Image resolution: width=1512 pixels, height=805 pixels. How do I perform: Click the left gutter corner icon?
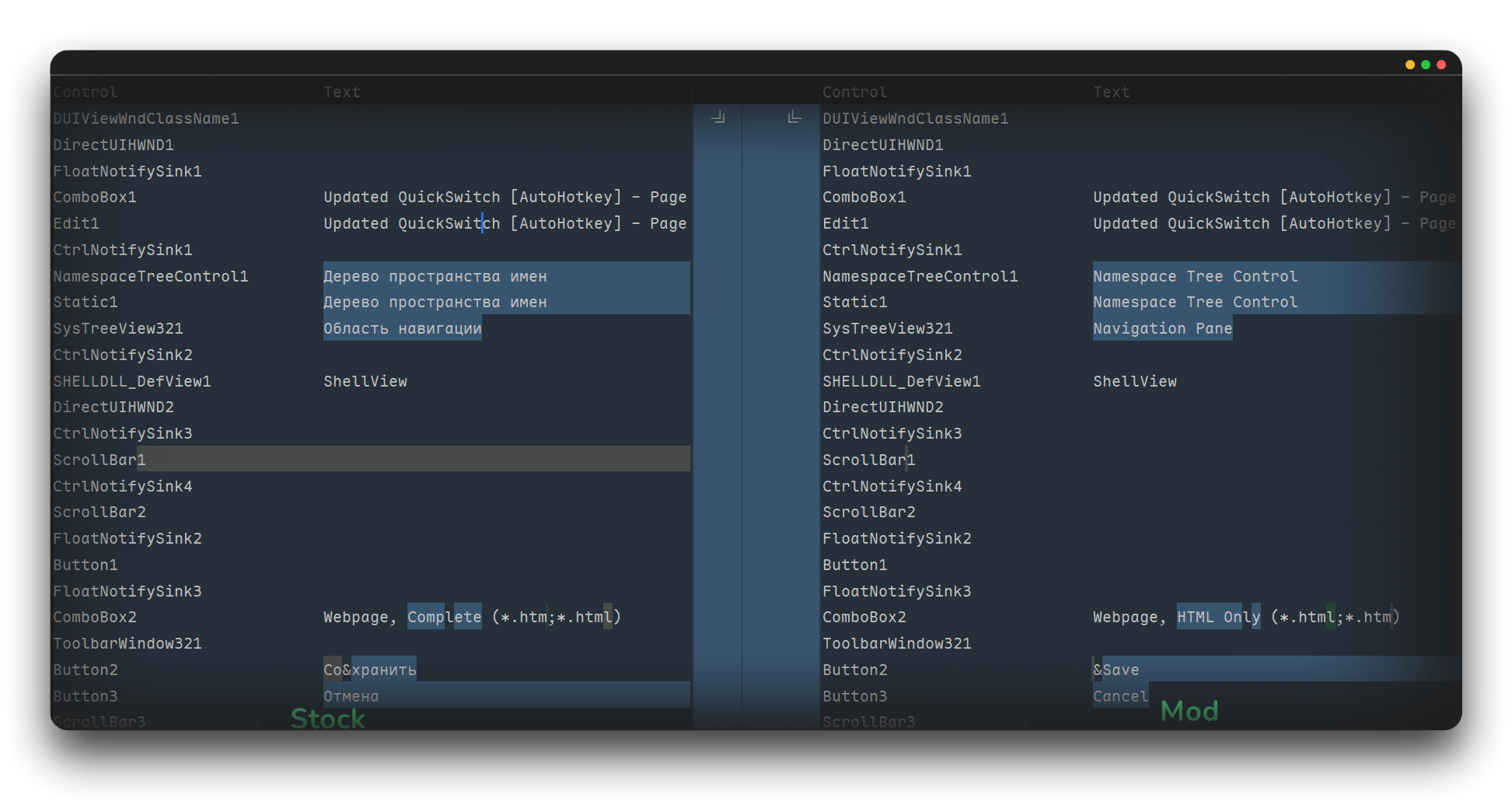(718, 117)
